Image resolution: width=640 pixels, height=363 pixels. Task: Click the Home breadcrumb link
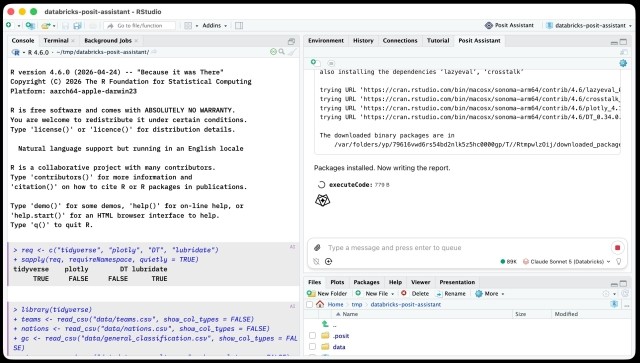coord(335,305)
